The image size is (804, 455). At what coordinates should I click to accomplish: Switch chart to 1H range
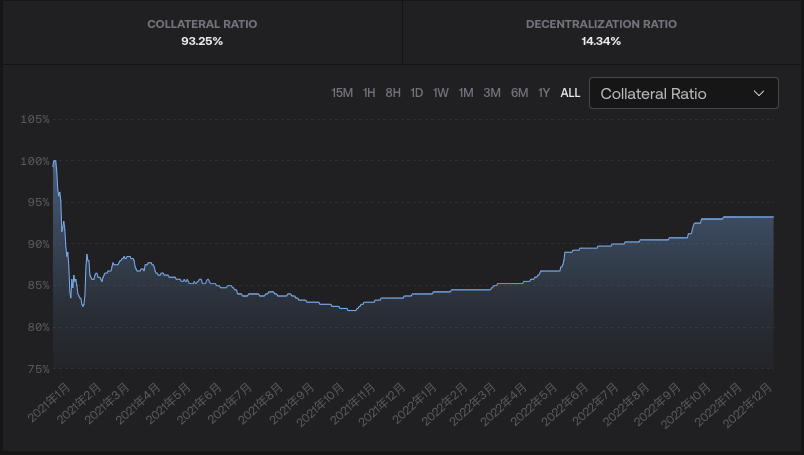pos(369,93)
